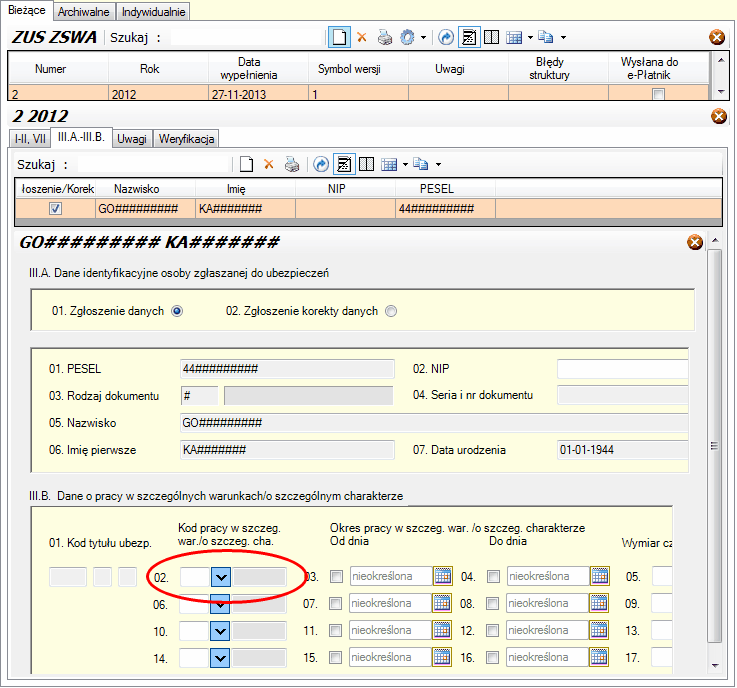Select '02. Zgłoszenie korekty danych' radio button
The image size is (737, 688).
click(391, 311)
